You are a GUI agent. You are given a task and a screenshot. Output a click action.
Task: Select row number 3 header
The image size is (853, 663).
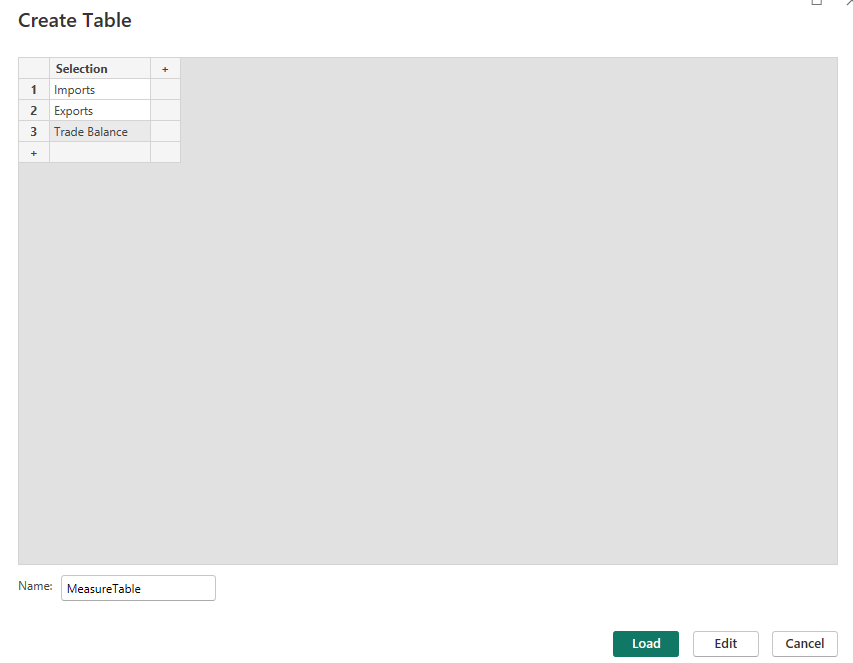tap(34, 132)
